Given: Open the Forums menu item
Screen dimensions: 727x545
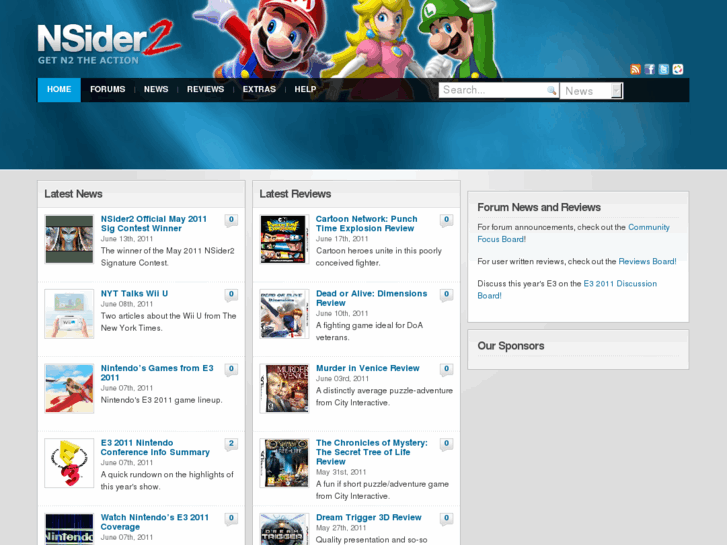Looking at the screenshot, I should (x=108, y=90).
